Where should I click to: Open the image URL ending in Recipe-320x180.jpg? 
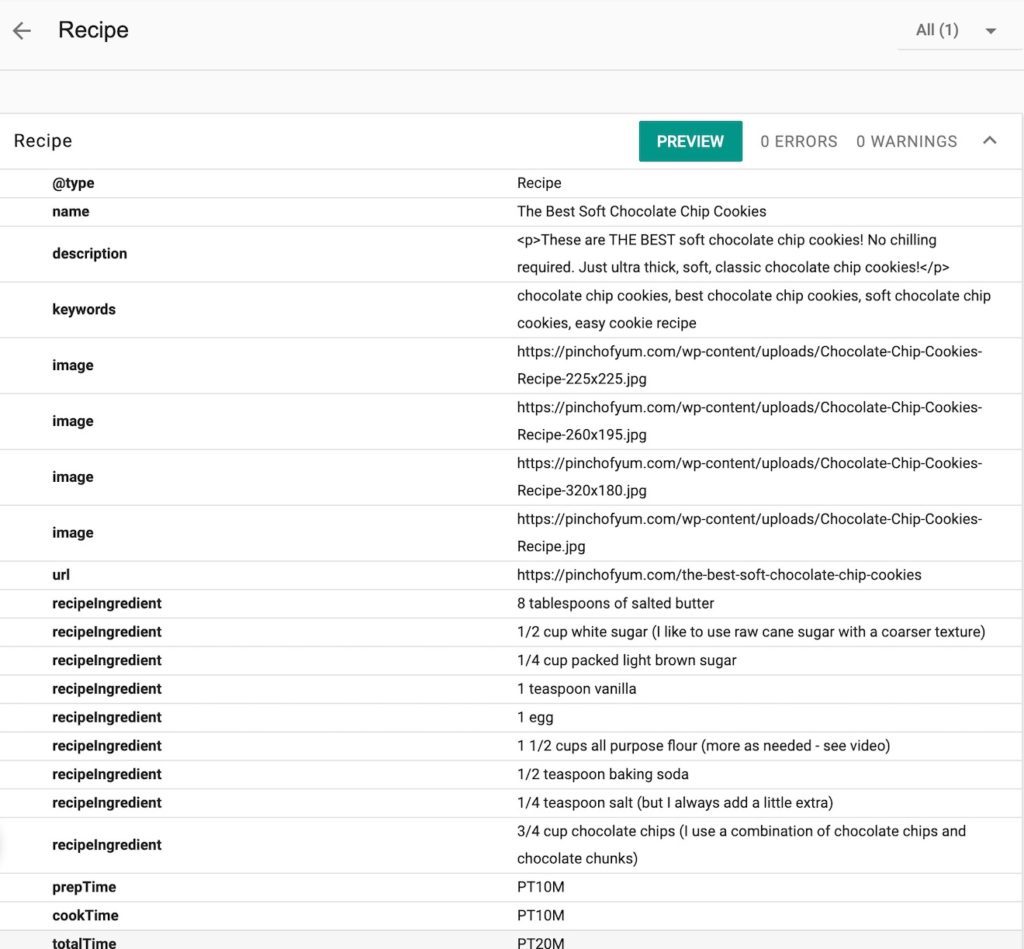click(749, 477)
